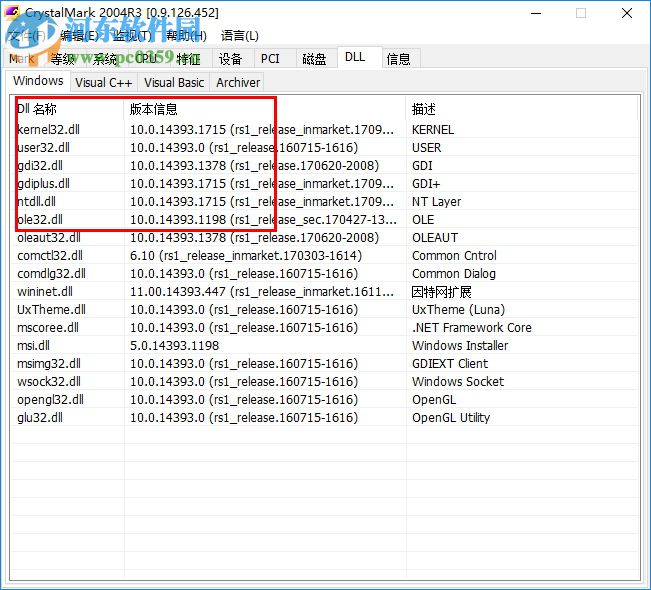Open the 帮助(H) menu
This screenshot has height=590, width=651.
[186, 36]
